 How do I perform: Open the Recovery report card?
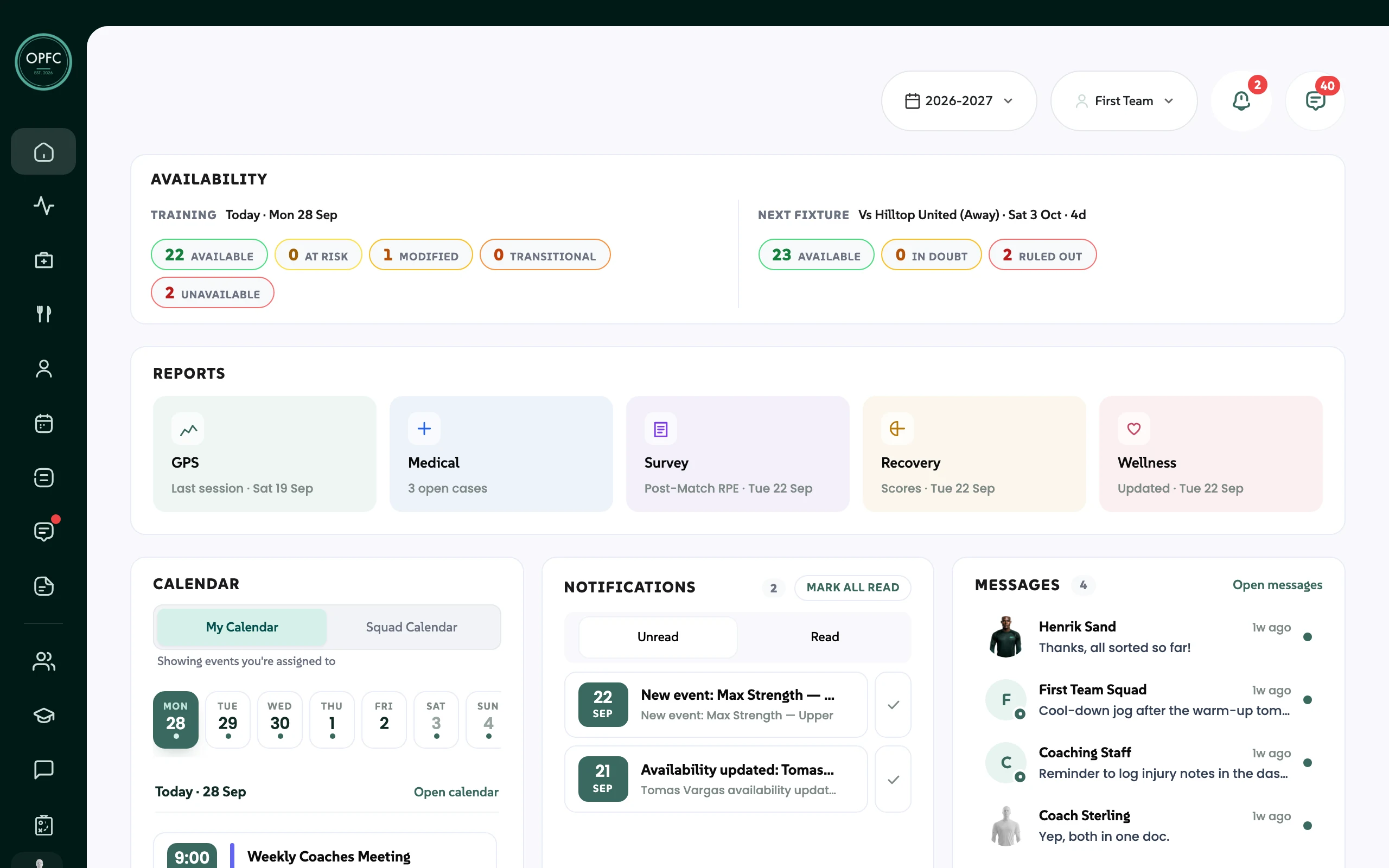(974, 454)
